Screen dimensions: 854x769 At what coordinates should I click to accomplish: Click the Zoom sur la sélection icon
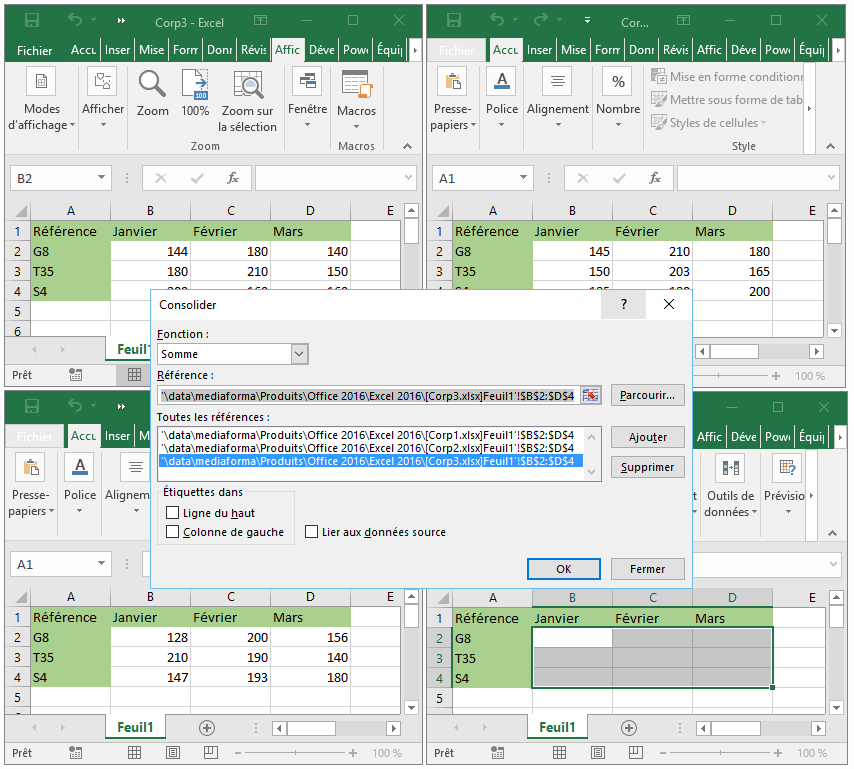click(247, 84)
